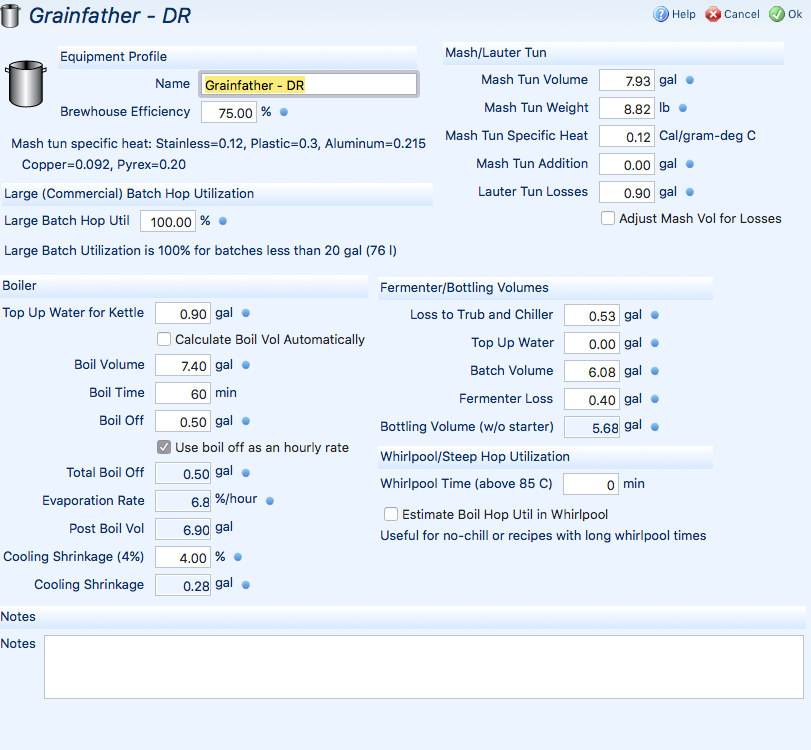Edit the Mash Tun Weight field
Screen dimensions: 811x750
627,108
